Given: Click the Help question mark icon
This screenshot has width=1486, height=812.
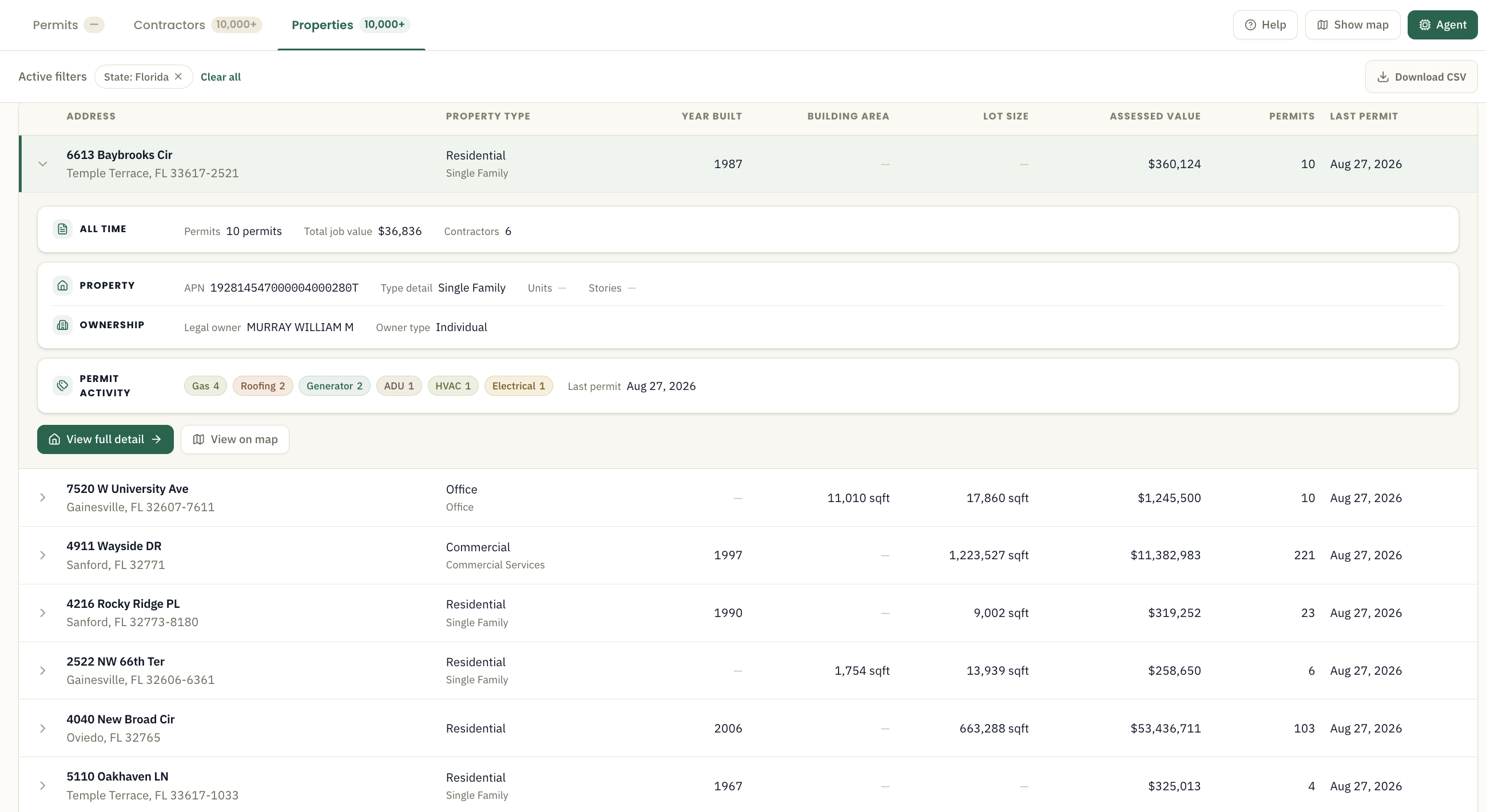Looking at the screenshot, I should [1250, 25].
